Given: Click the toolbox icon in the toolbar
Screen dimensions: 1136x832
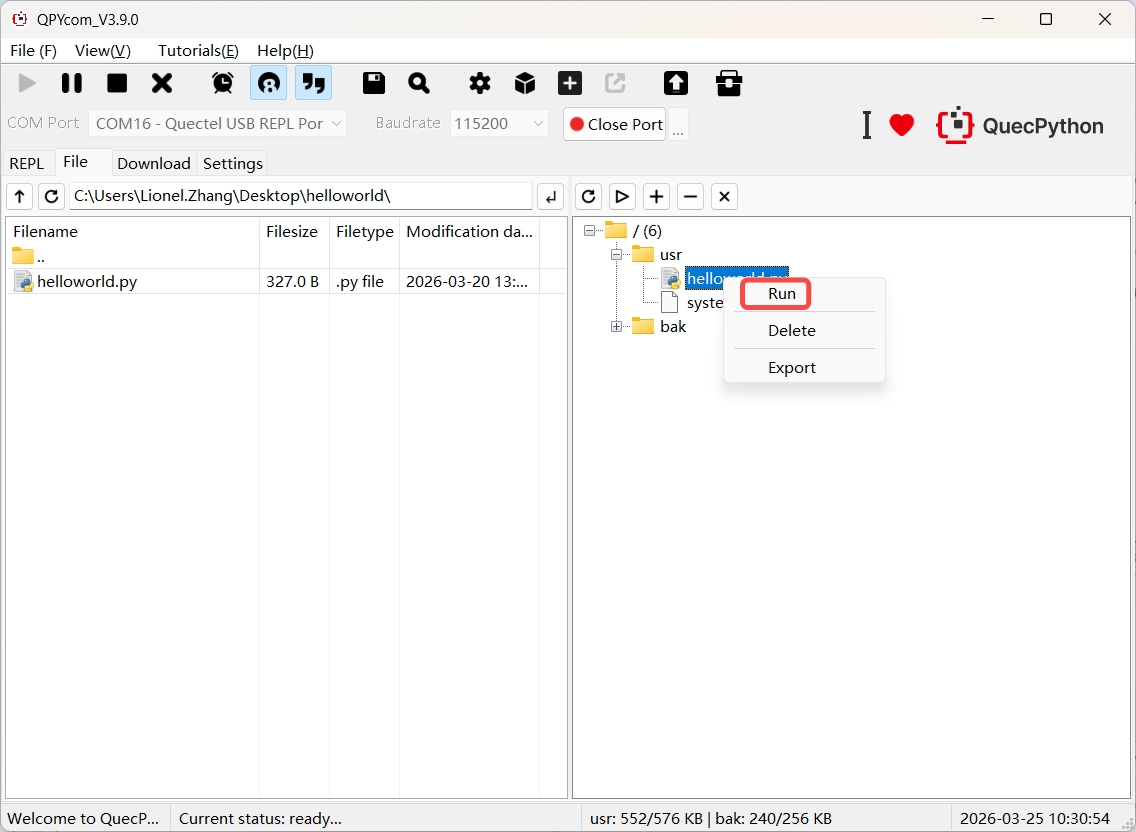Looking at the screenshot, I should tap(729, 83).
